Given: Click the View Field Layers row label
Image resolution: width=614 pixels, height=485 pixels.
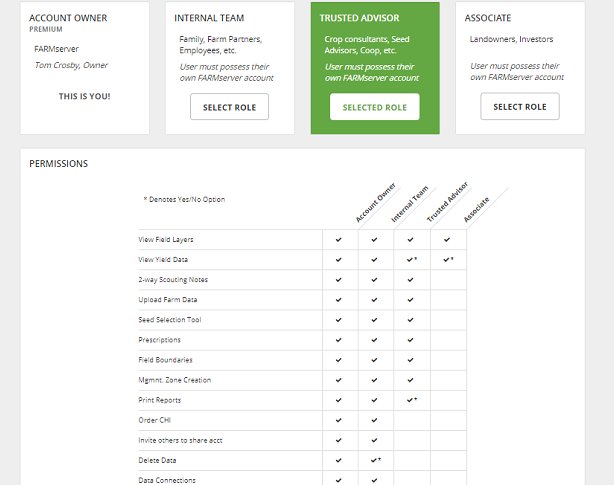Looking at the screenshot, I should (x=166, y=240).
